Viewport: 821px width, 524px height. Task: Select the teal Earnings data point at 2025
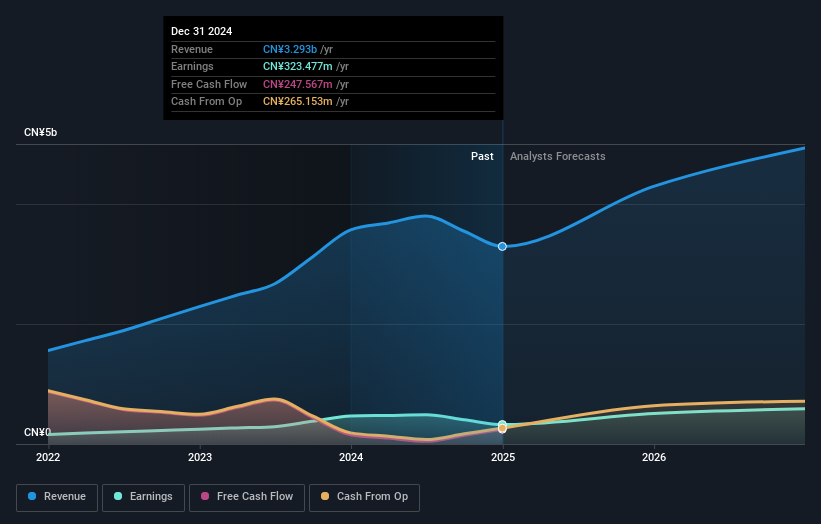502,423
